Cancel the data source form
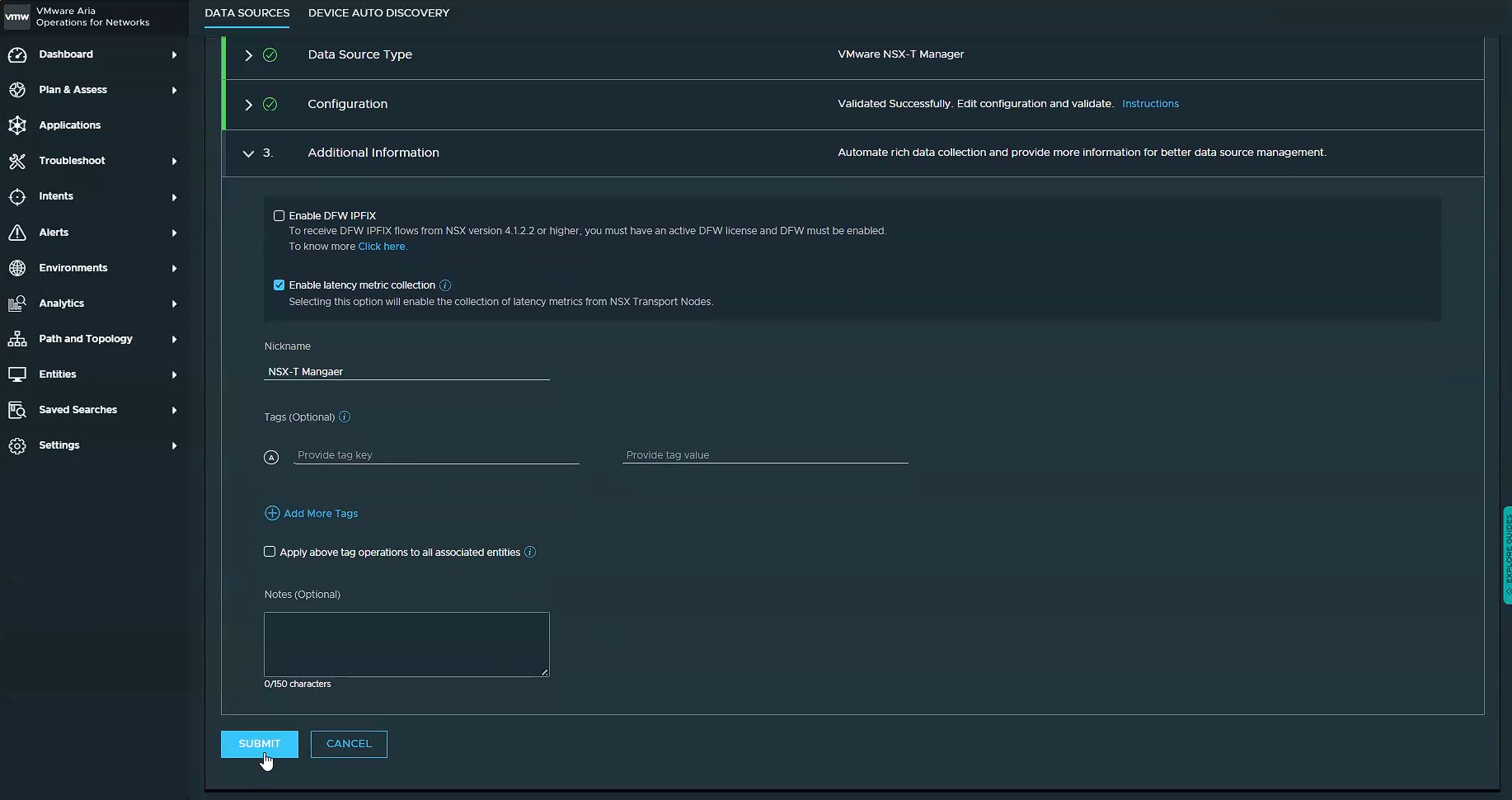Viewport: 1512px width, 800px height. 349,744
